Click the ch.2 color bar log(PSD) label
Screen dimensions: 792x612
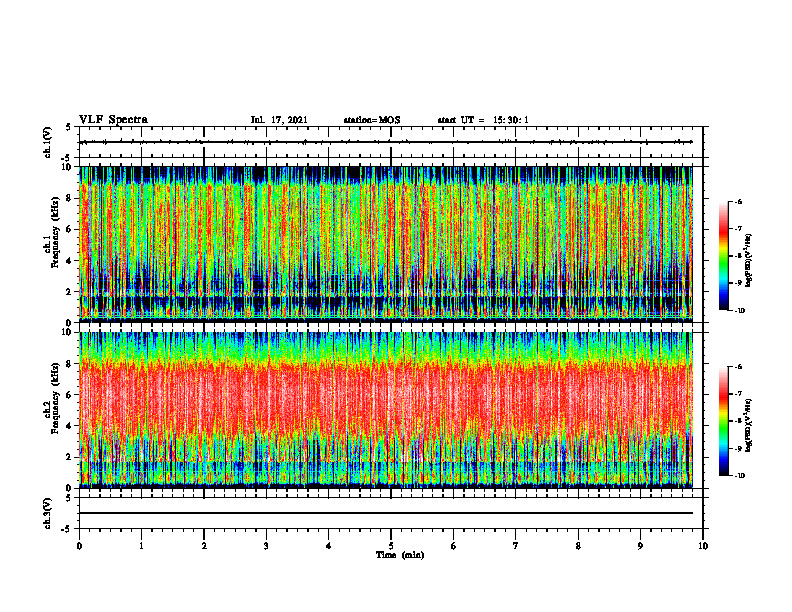(x=749, y=425)
